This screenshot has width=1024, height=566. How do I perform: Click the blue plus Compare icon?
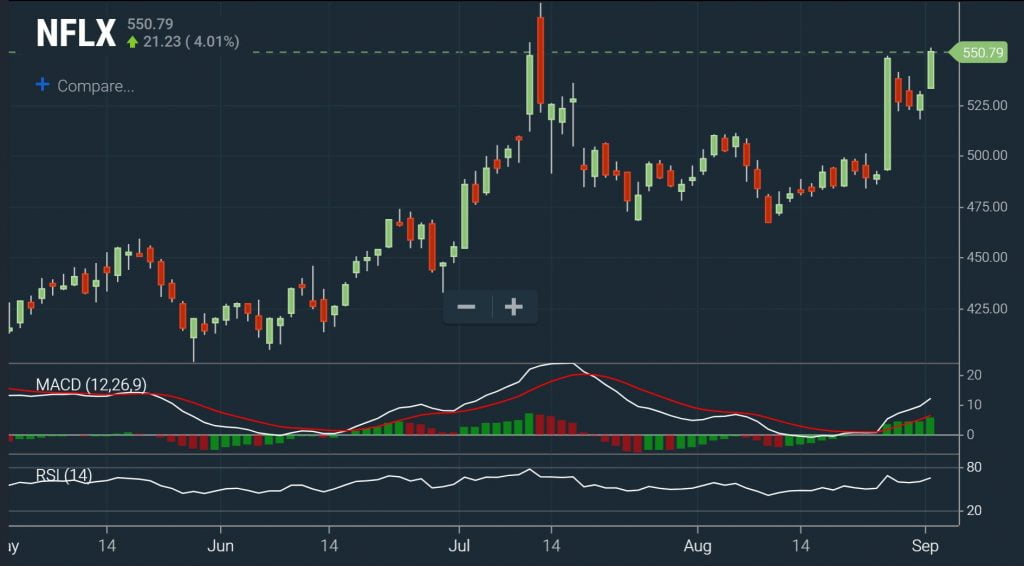coord(42,84)
